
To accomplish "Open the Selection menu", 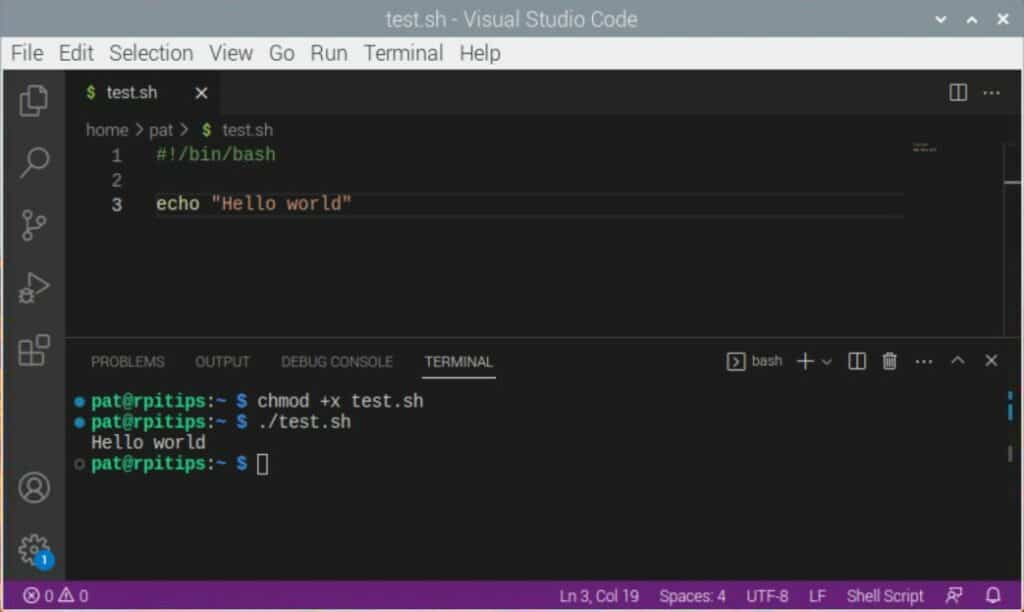I will point(151,53).
